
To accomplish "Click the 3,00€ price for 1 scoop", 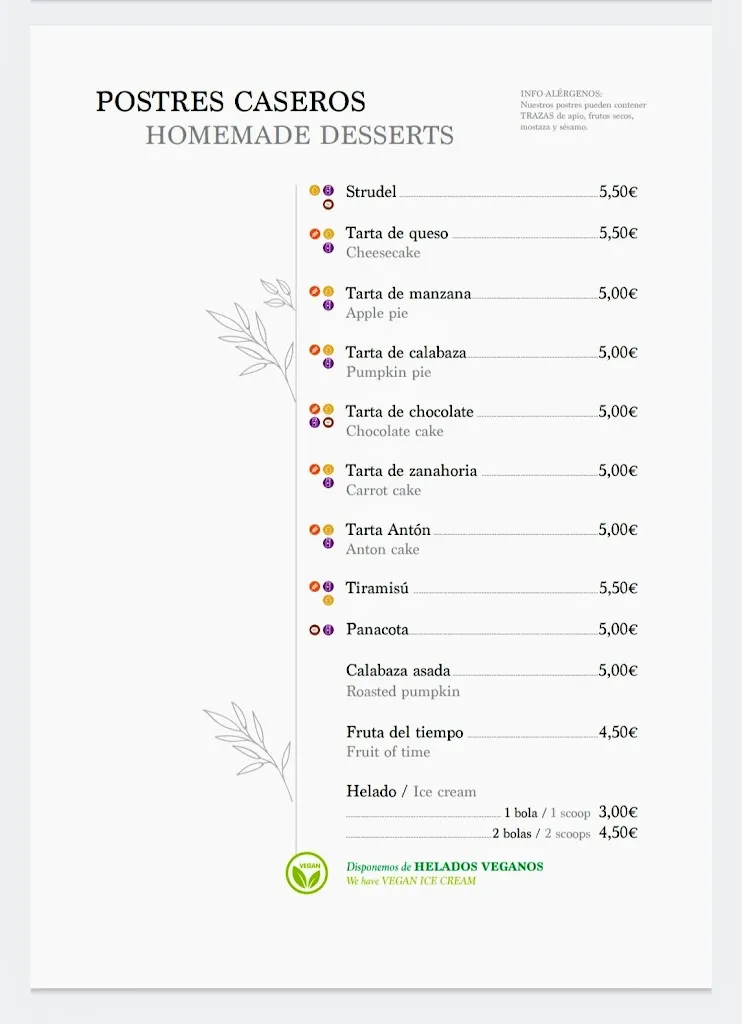I will coord(618,813).
